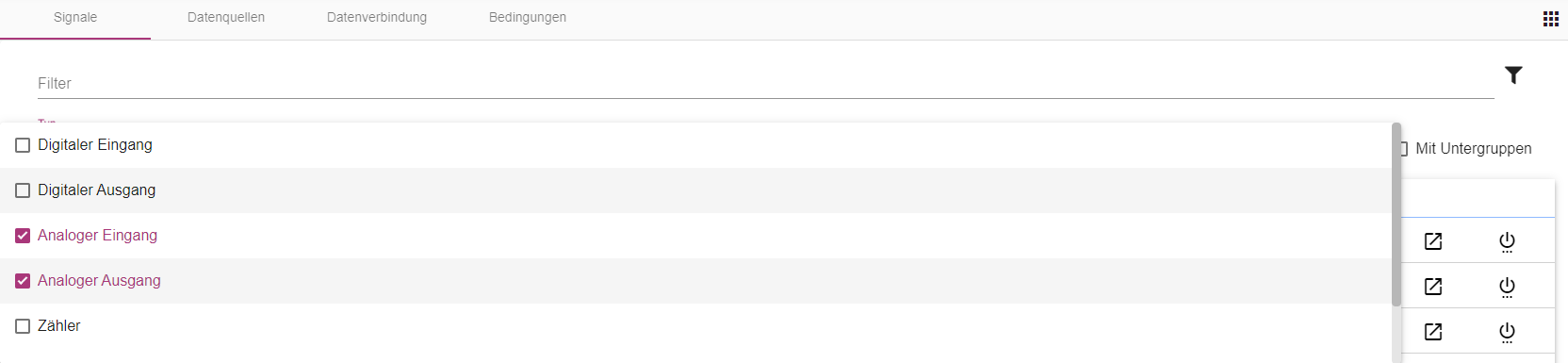Screen dimensions: 1568x363
Task: Click third row's power icon
Action: [1507, 333]
